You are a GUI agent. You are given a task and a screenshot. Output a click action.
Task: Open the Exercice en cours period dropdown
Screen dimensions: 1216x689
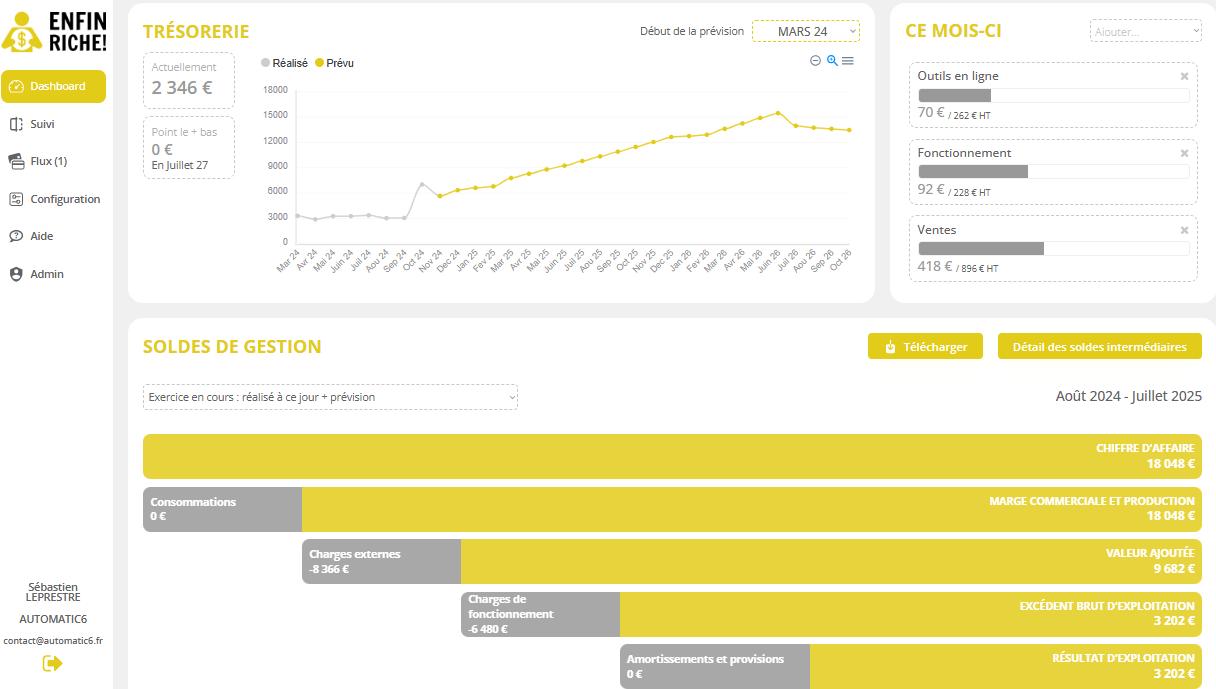[330, 397]
